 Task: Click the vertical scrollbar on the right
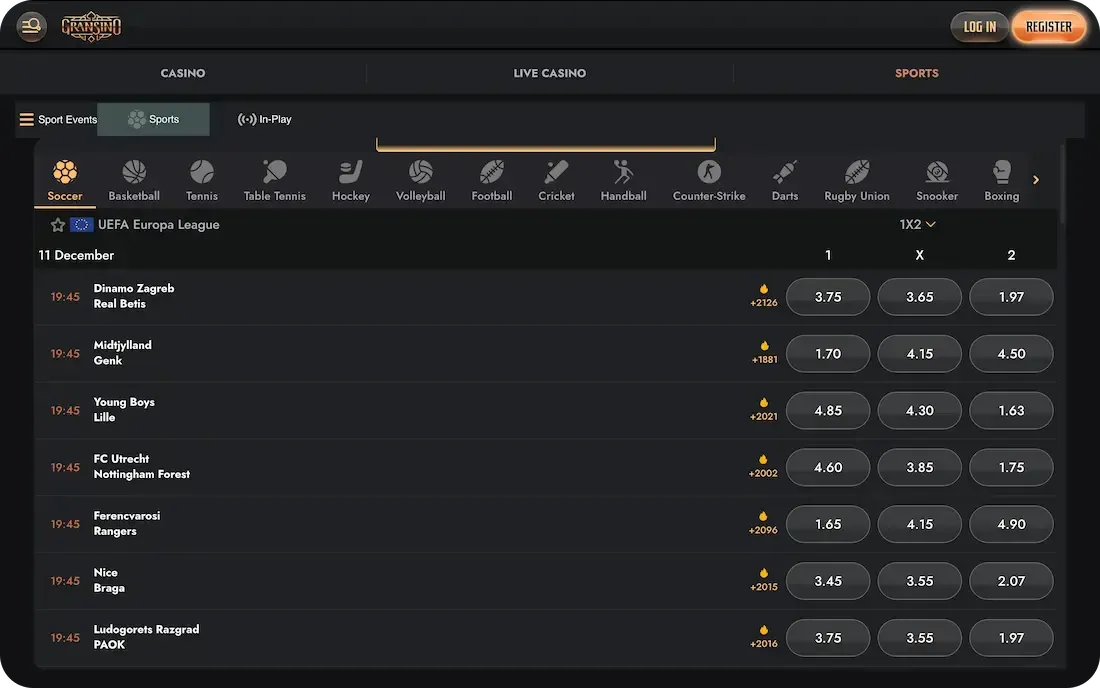1063,184
